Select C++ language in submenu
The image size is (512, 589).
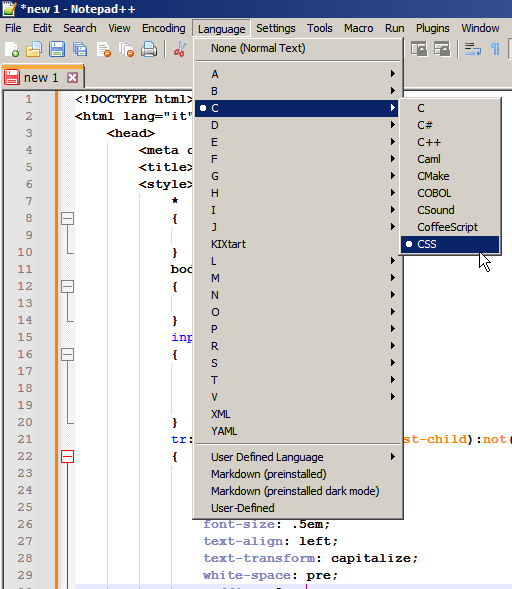point(450,142)
